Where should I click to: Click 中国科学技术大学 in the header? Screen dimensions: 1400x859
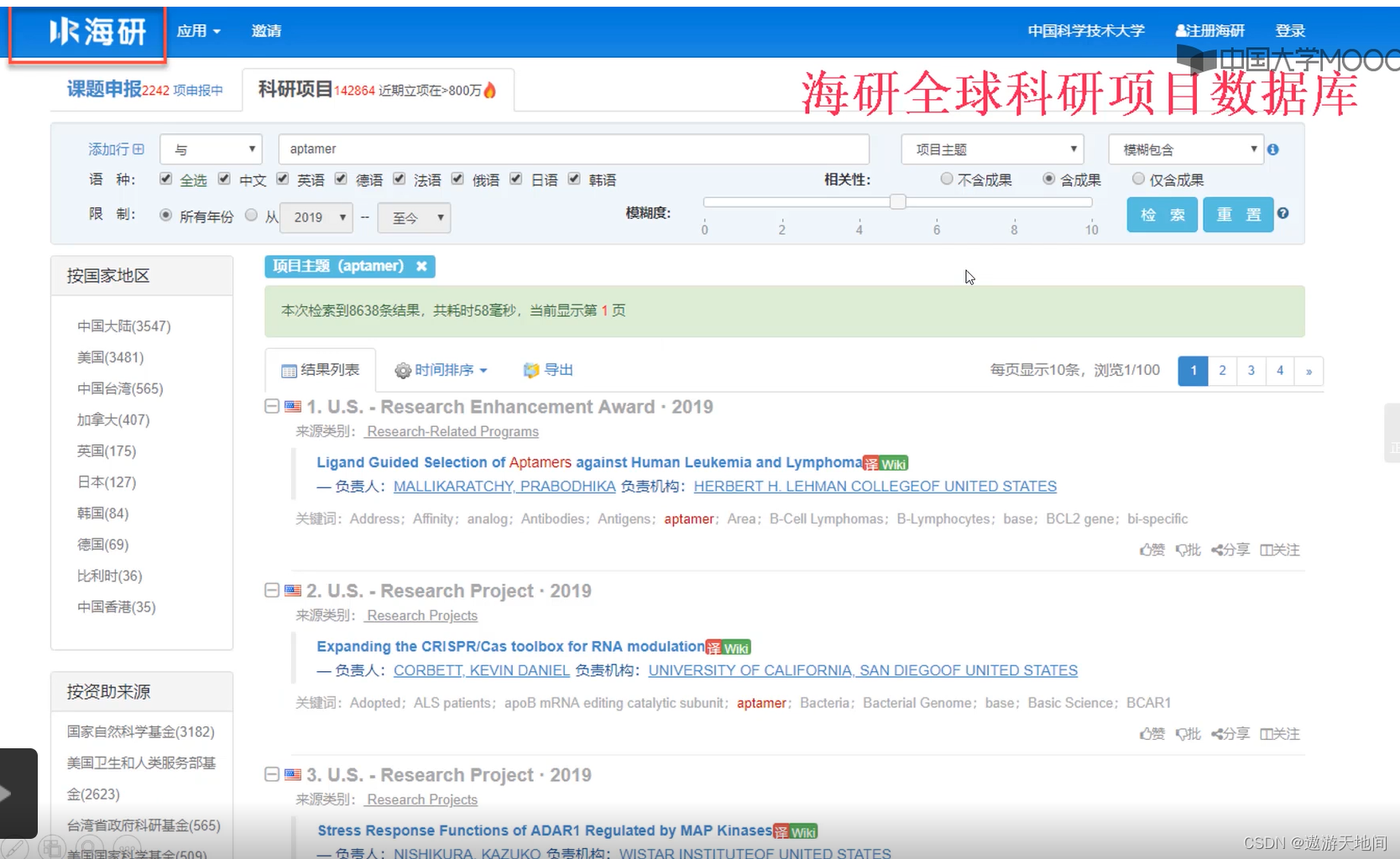(1086, 31)
